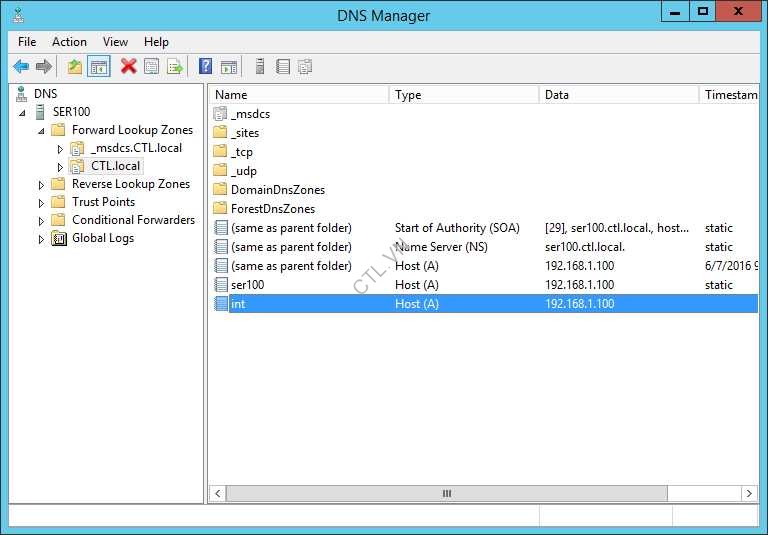Select Forward Lookup Zones in tree
768x535 pixels.
pos(132,130)
